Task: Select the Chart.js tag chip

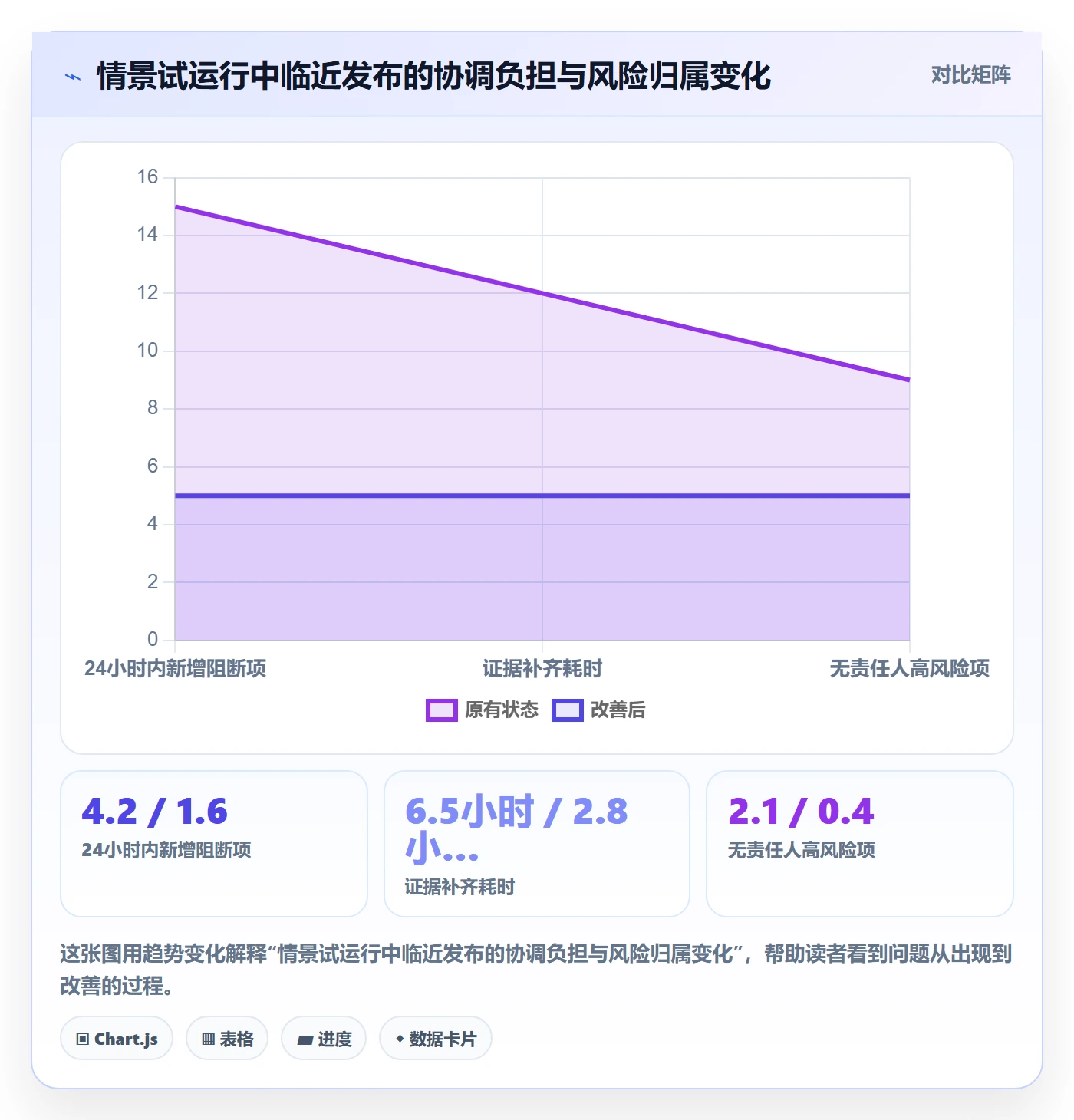Action: tap(117, 1039)
